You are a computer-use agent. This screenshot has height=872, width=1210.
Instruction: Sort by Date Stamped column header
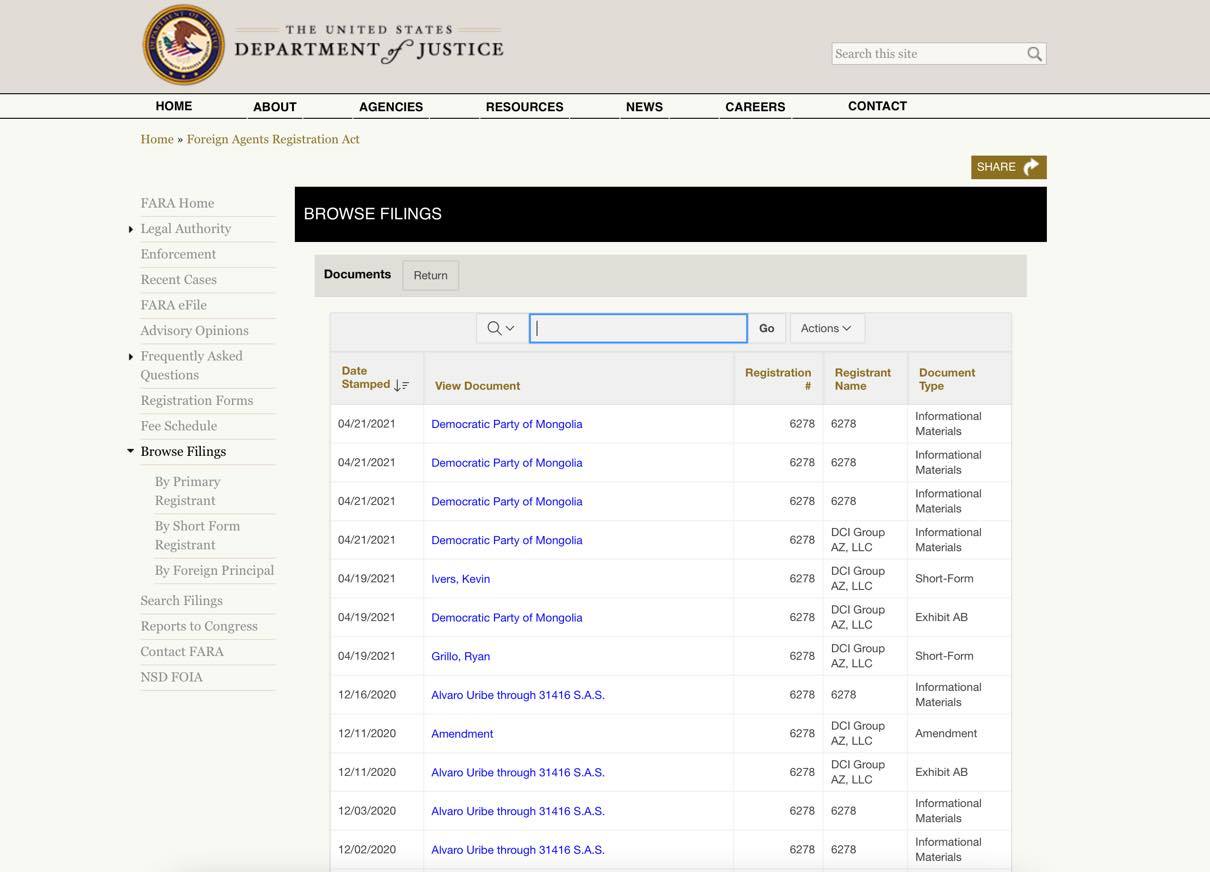pos(366,378)
